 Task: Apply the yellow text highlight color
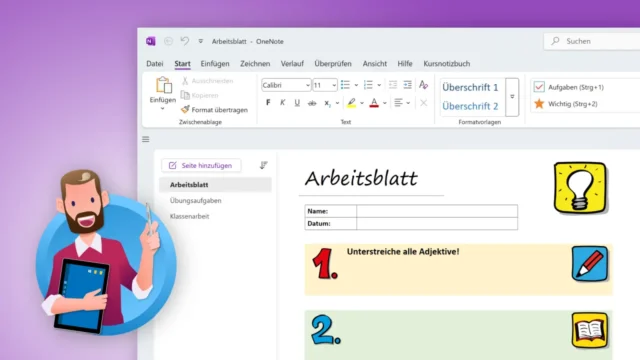coord(351,103)
